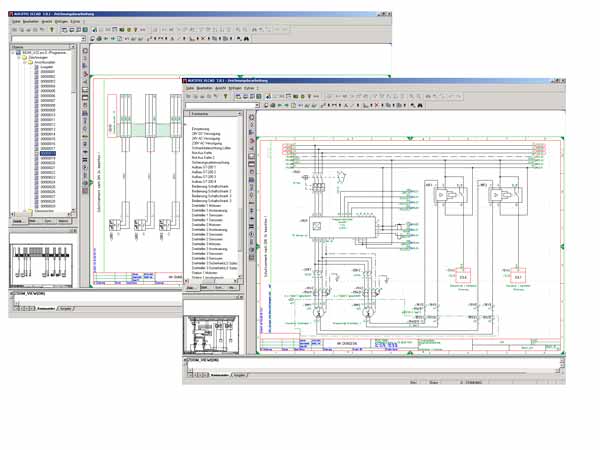The height and width of the screenshot is (450, 600).
Task: Click first tab under front side panel list
Action: (x=191, y=287)
